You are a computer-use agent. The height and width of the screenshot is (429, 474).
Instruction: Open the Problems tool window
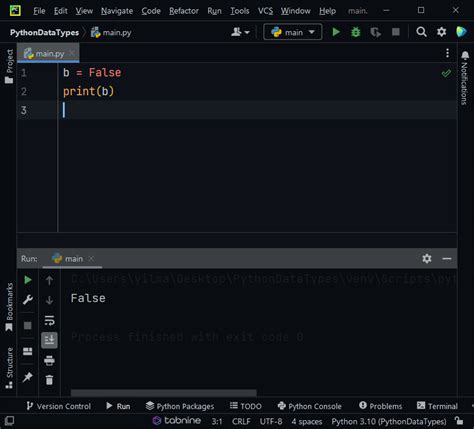click(x=380, y=406)
